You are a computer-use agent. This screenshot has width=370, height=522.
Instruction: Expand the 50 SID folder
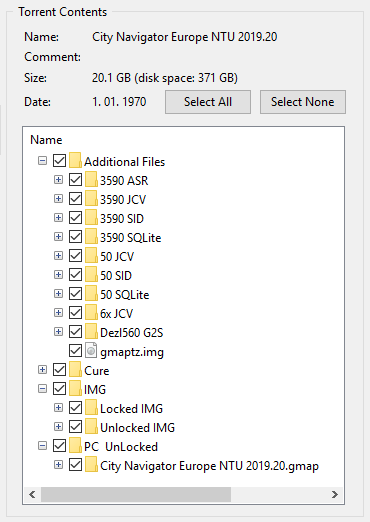click(x=58, y=275)
